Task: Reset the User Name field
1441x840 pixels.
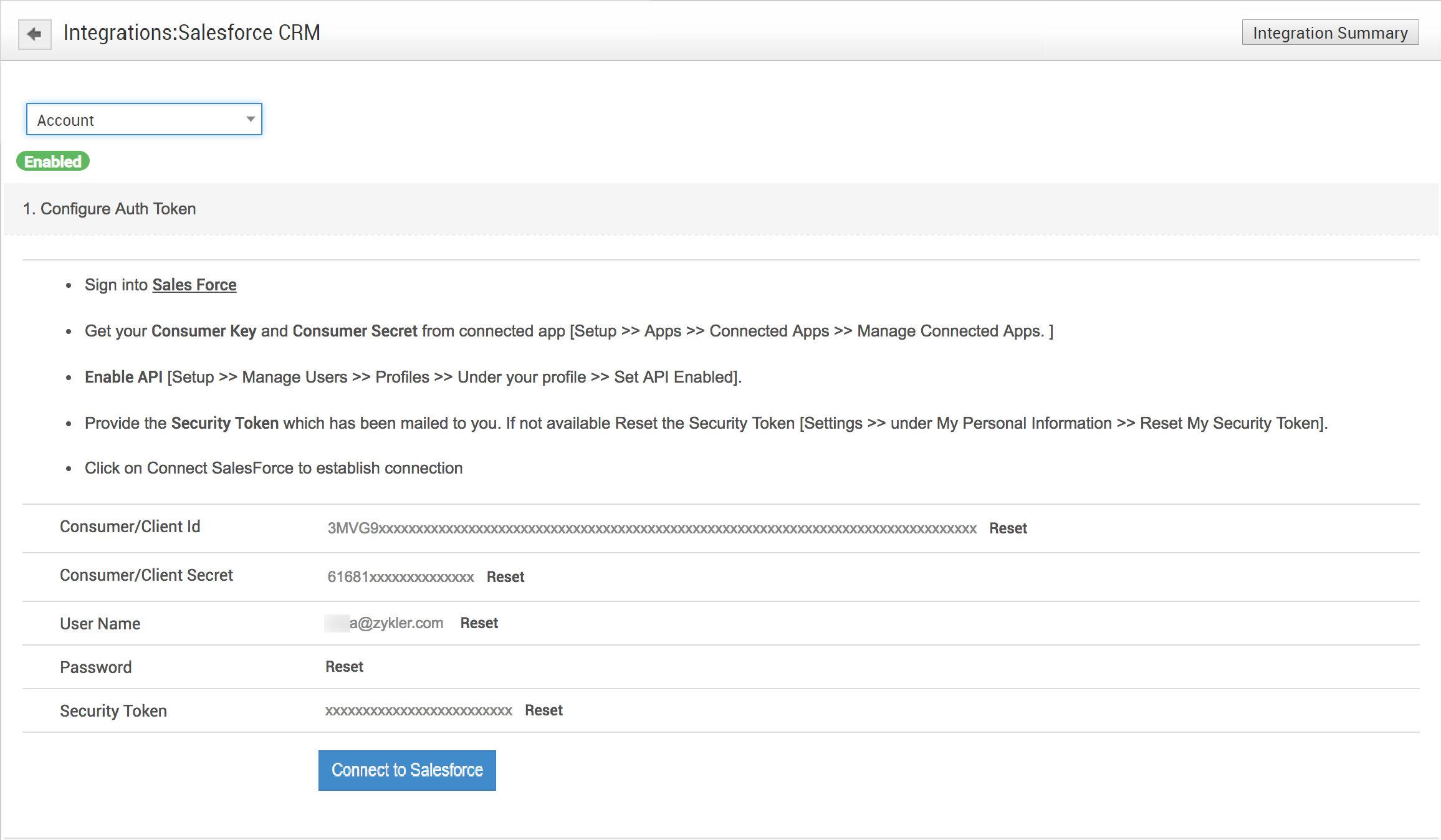Action: pyautogui.click(x=479, y=623)
